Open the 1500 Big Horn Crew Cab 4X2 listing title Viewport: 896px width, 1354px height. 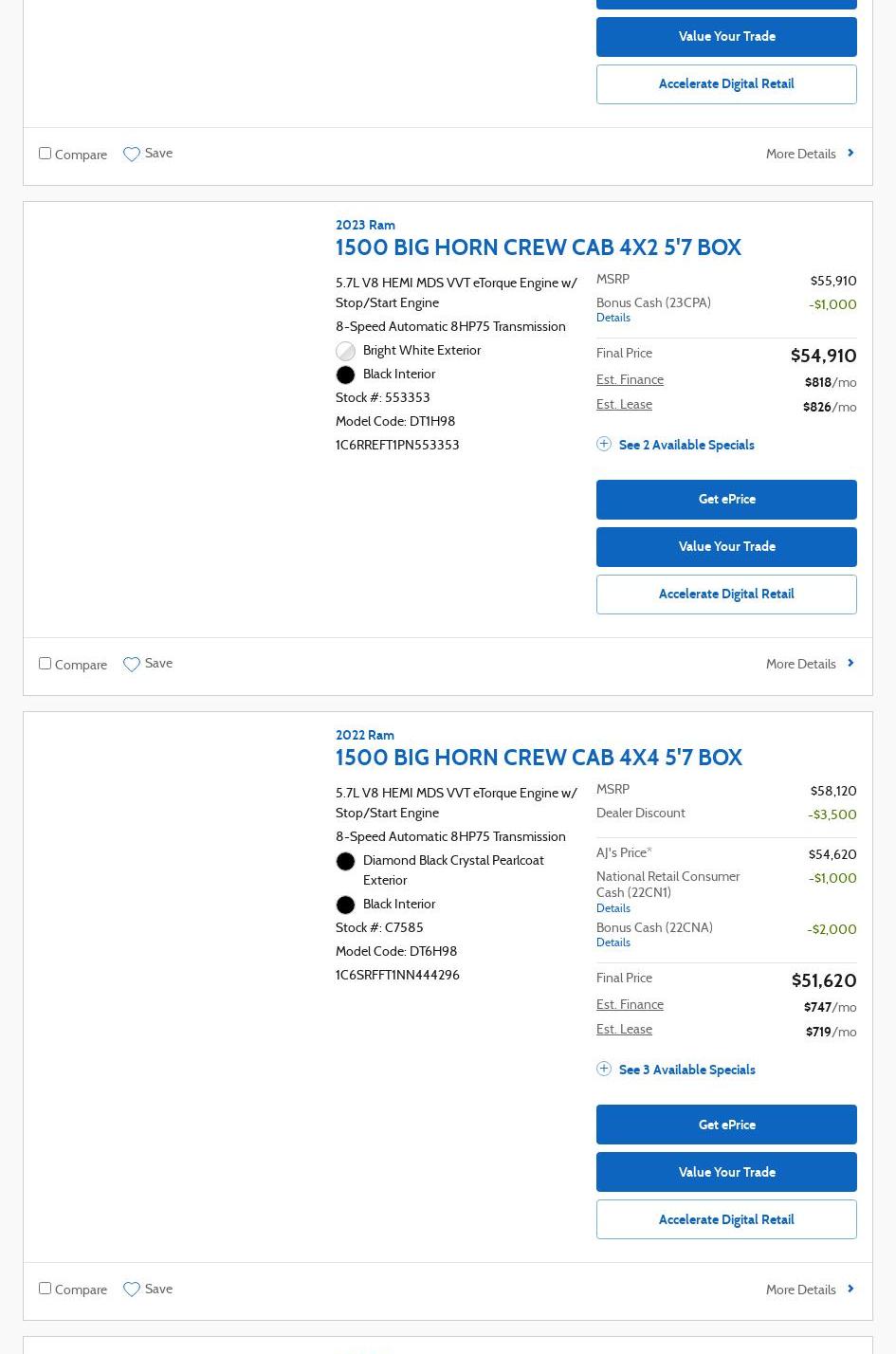538,247
